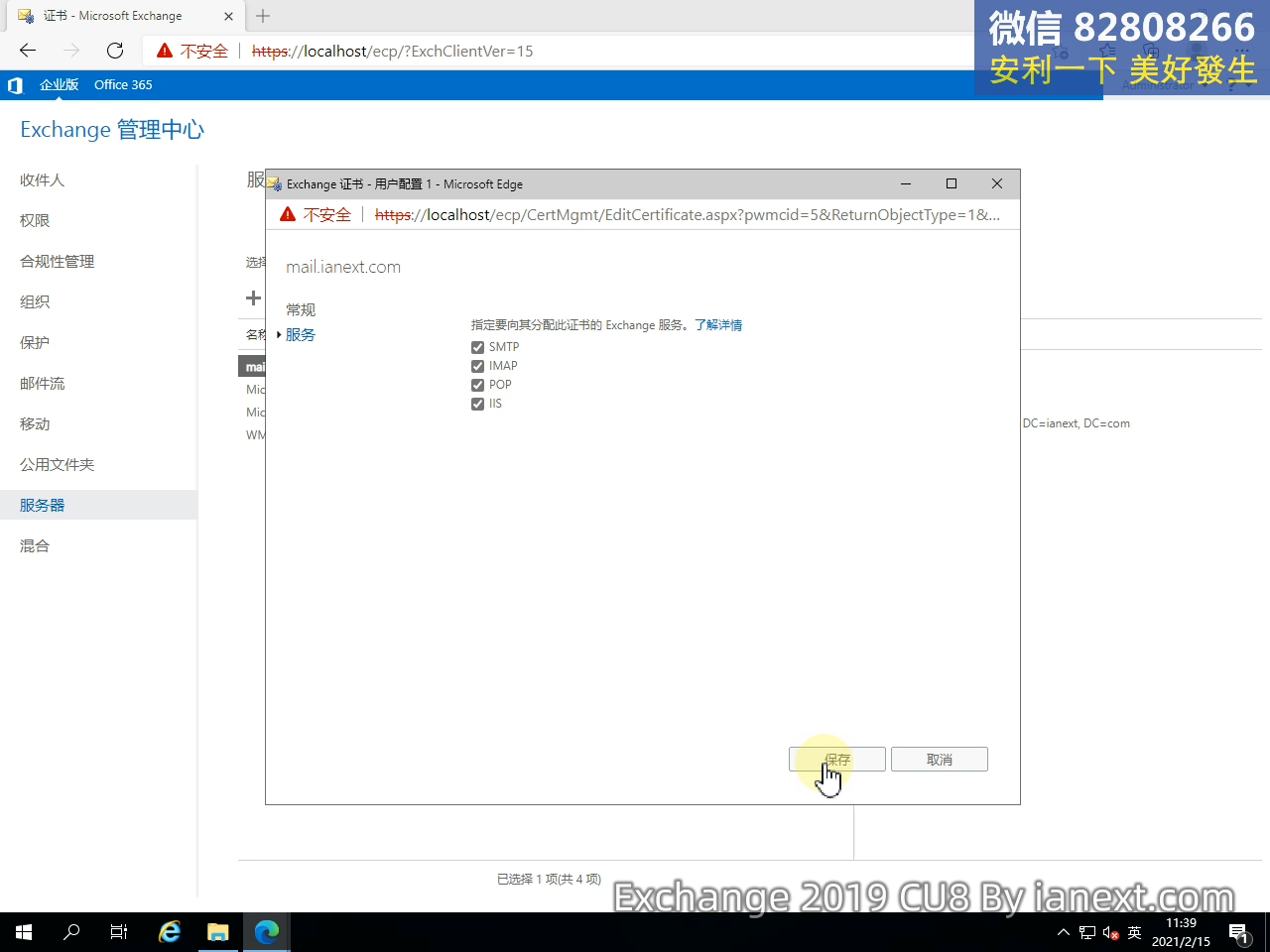Switch to the 常规 tab in dialog
Image resolution: width=1270 pixels, height=952 pixels.
coord(301,310)
